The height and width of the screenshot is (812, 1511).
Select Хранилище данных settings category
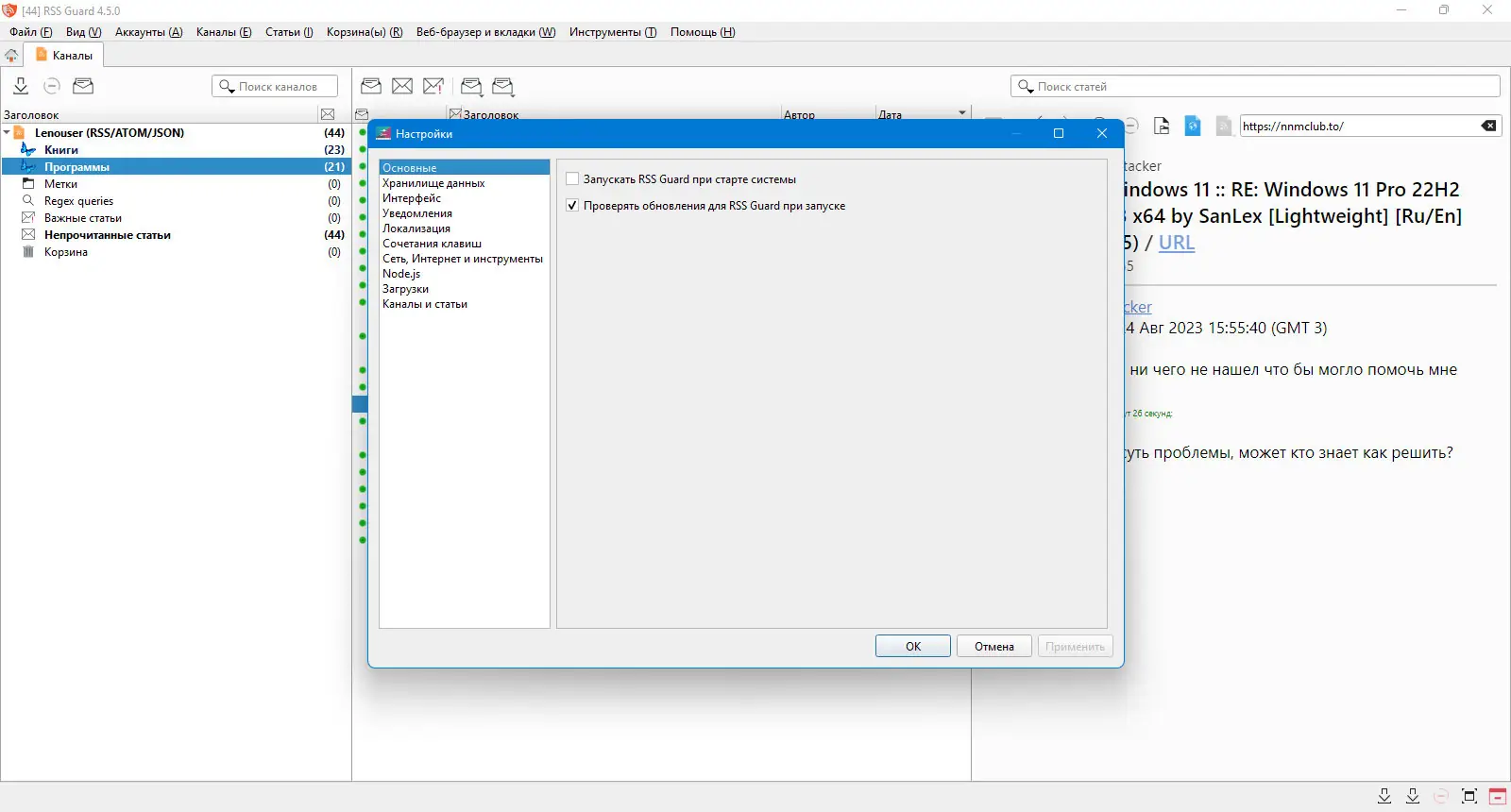click(x=464, y=183)
